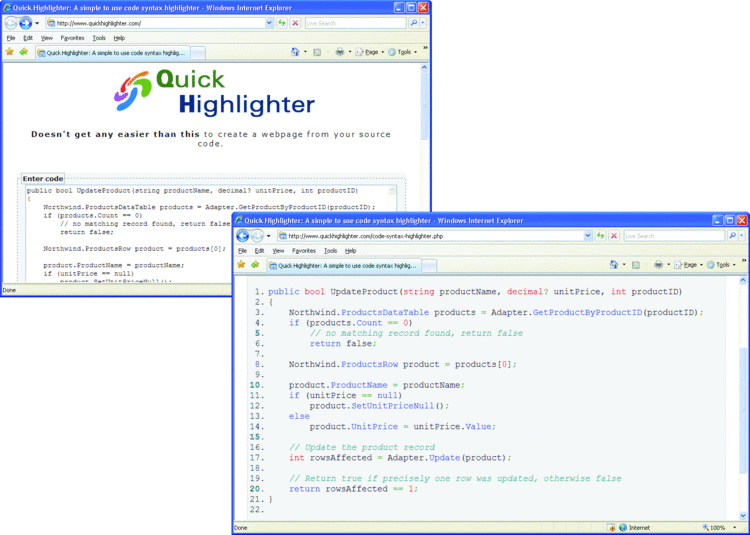Click Forward button in the front window
750x535 pixels.
point(257,236)
